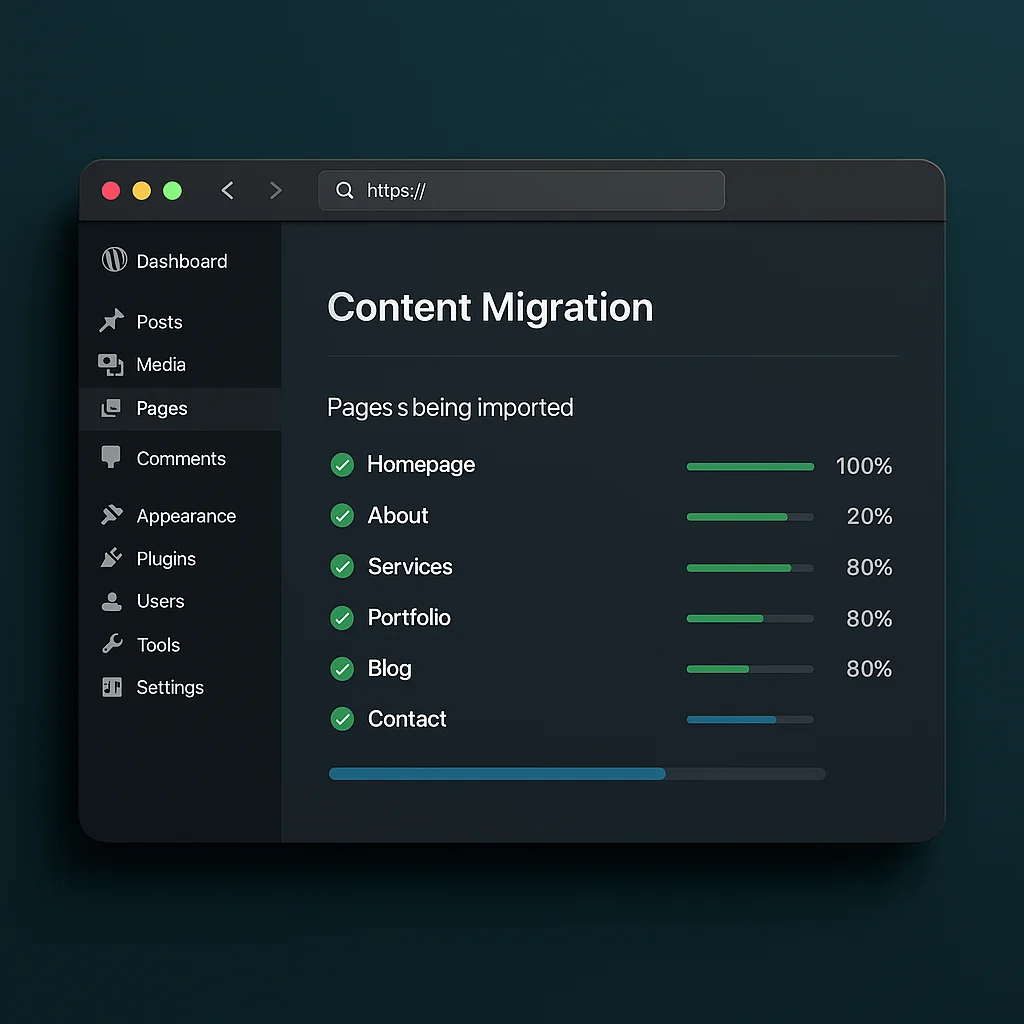Click inside the https:// address bar
Image resolution: width=1024 pixels, height=1024 pixels.
click(520, 190)
